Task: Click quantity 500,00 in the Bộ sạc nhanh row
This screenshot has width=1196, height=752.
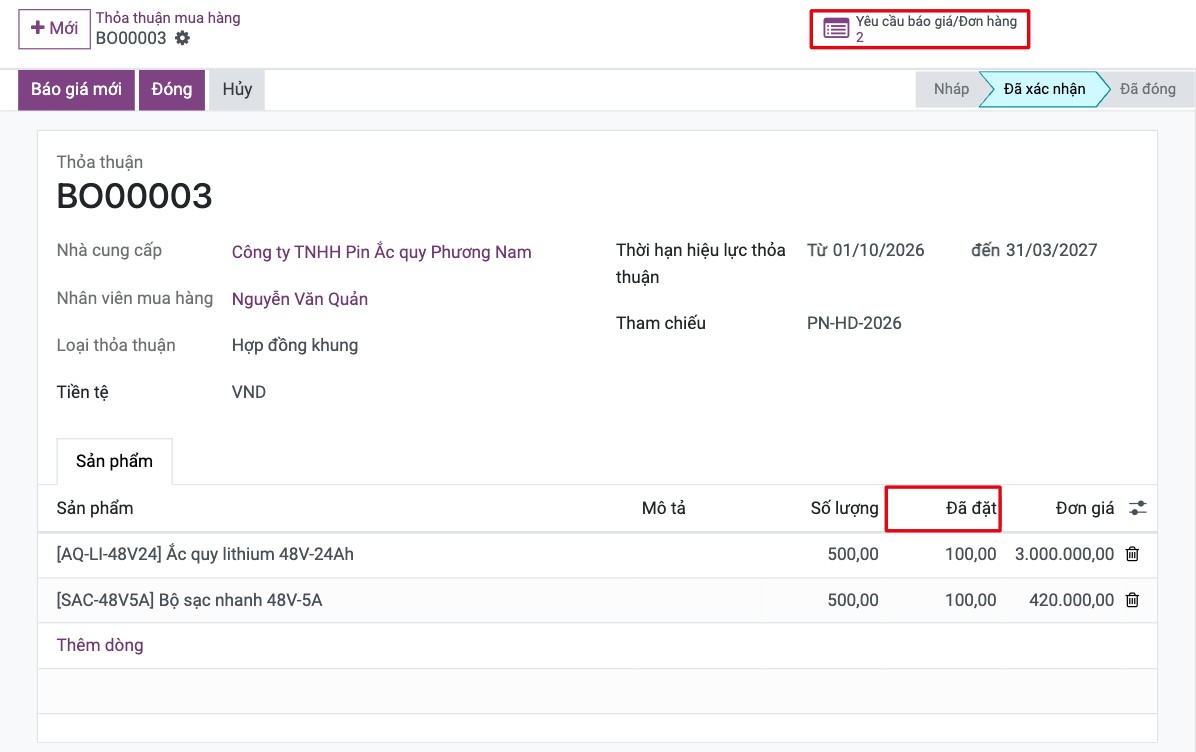Action: (x=853, y=600)
